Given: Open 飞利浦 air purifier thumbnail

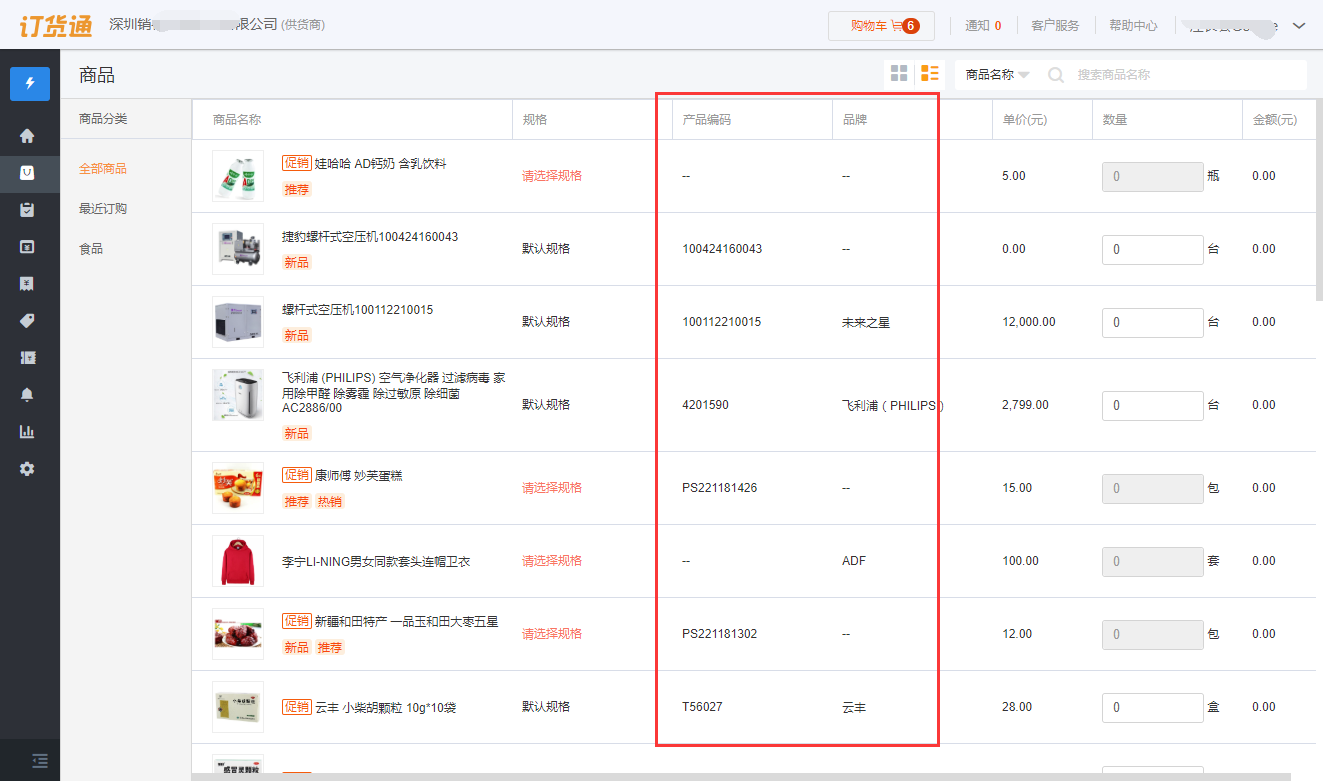Looking at the screenshot, I should pyautogui.click(x=238, y=395).
